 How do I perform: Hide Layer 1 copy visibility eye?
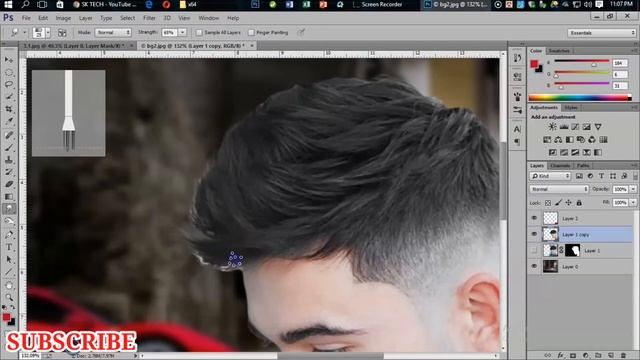click(x=534, y=234)
